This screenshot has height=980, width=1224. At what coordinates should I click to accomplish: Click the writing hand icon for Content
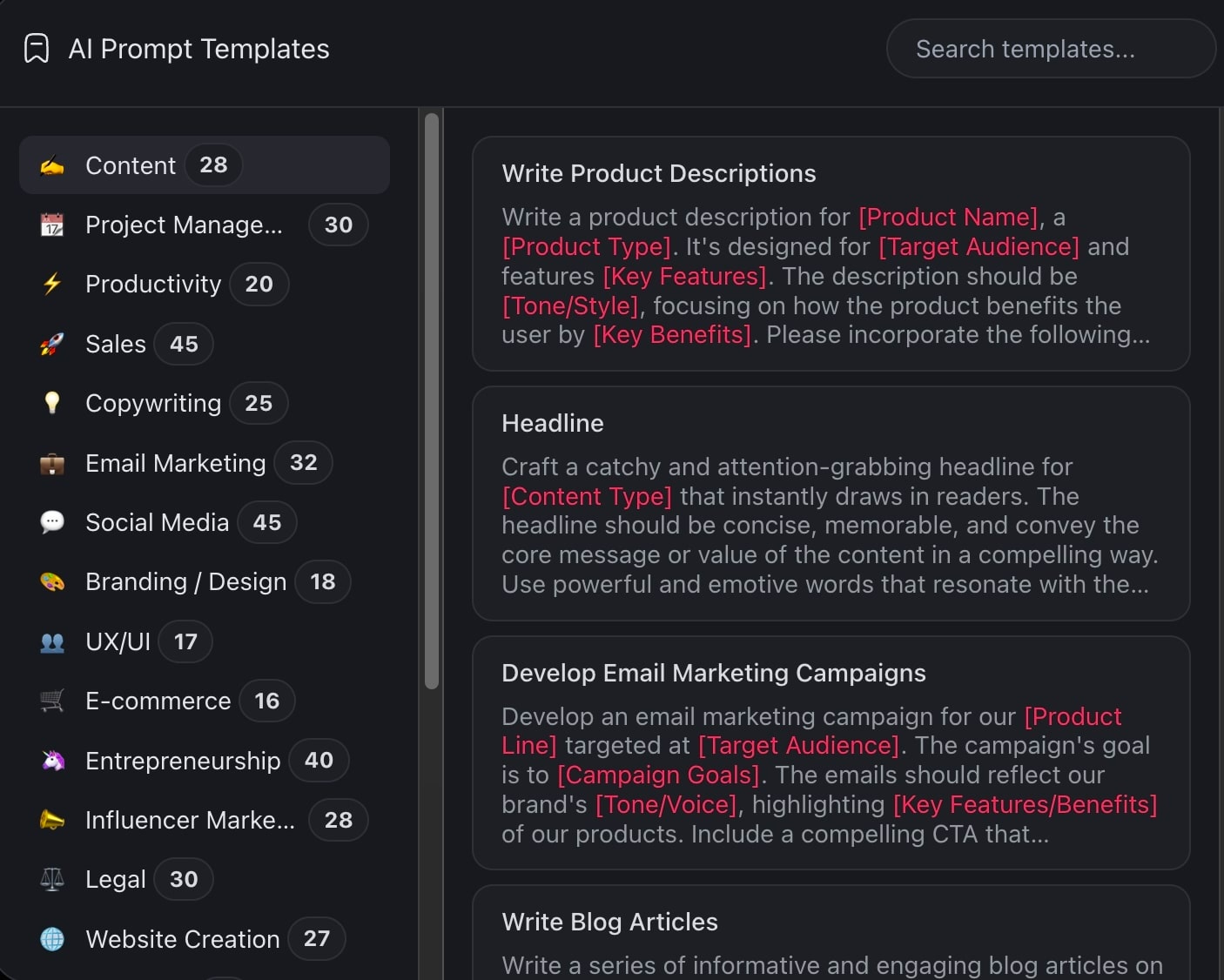click(52, 165)
